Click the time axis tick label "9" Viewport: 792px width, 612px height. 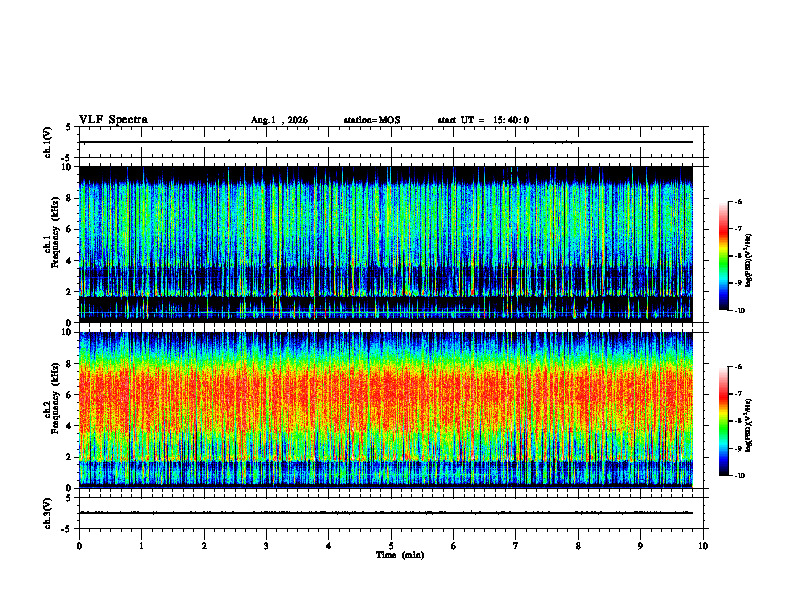(640, 546)
